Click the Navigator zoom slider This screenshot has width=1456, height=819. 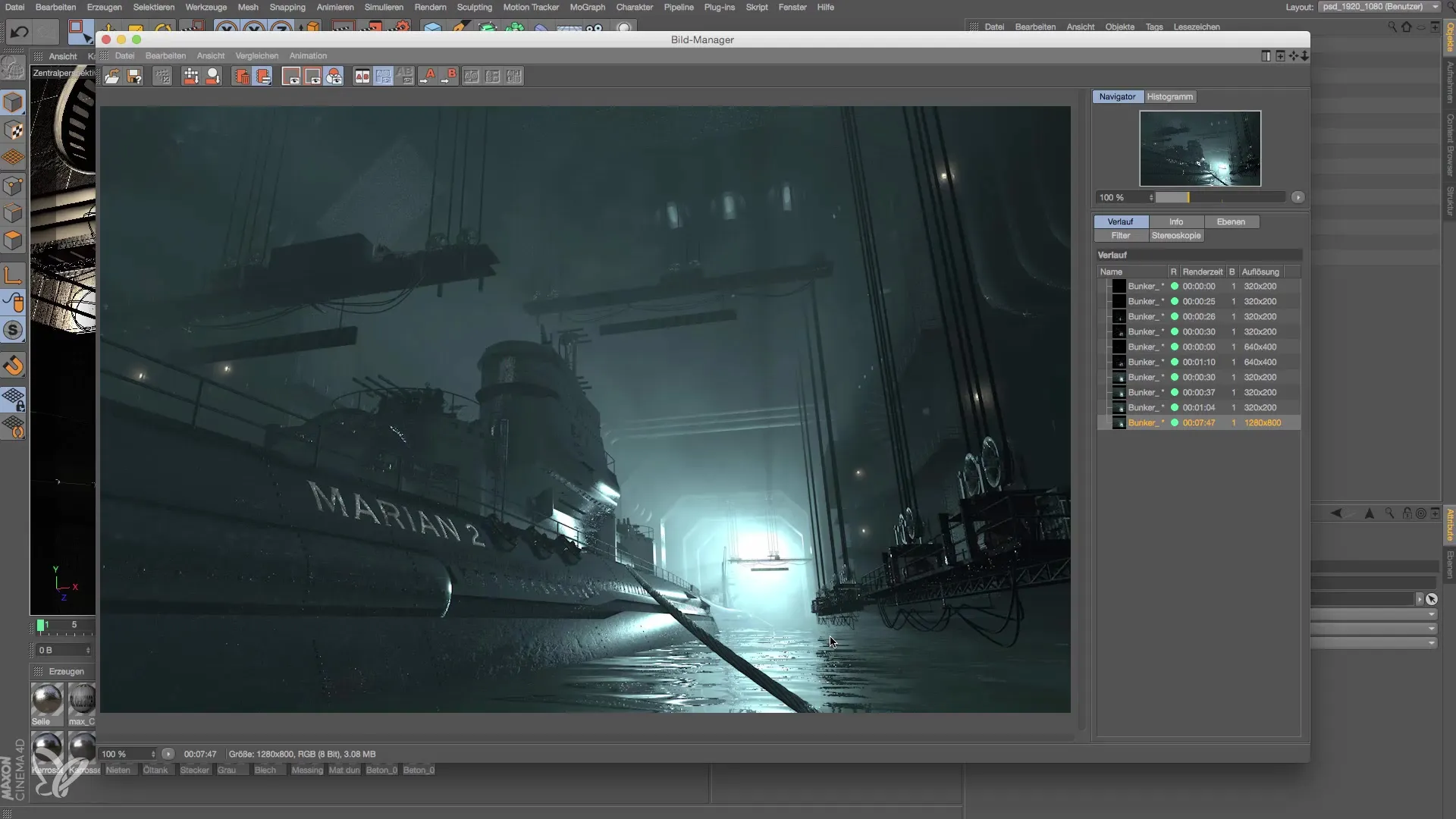tap(1221, 197)
